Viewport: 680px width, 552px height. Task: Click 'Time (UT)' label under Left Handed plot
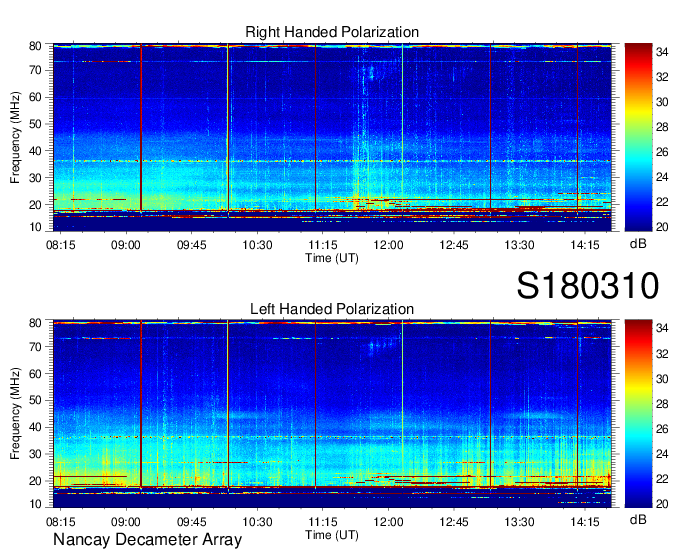pos(332,535)
